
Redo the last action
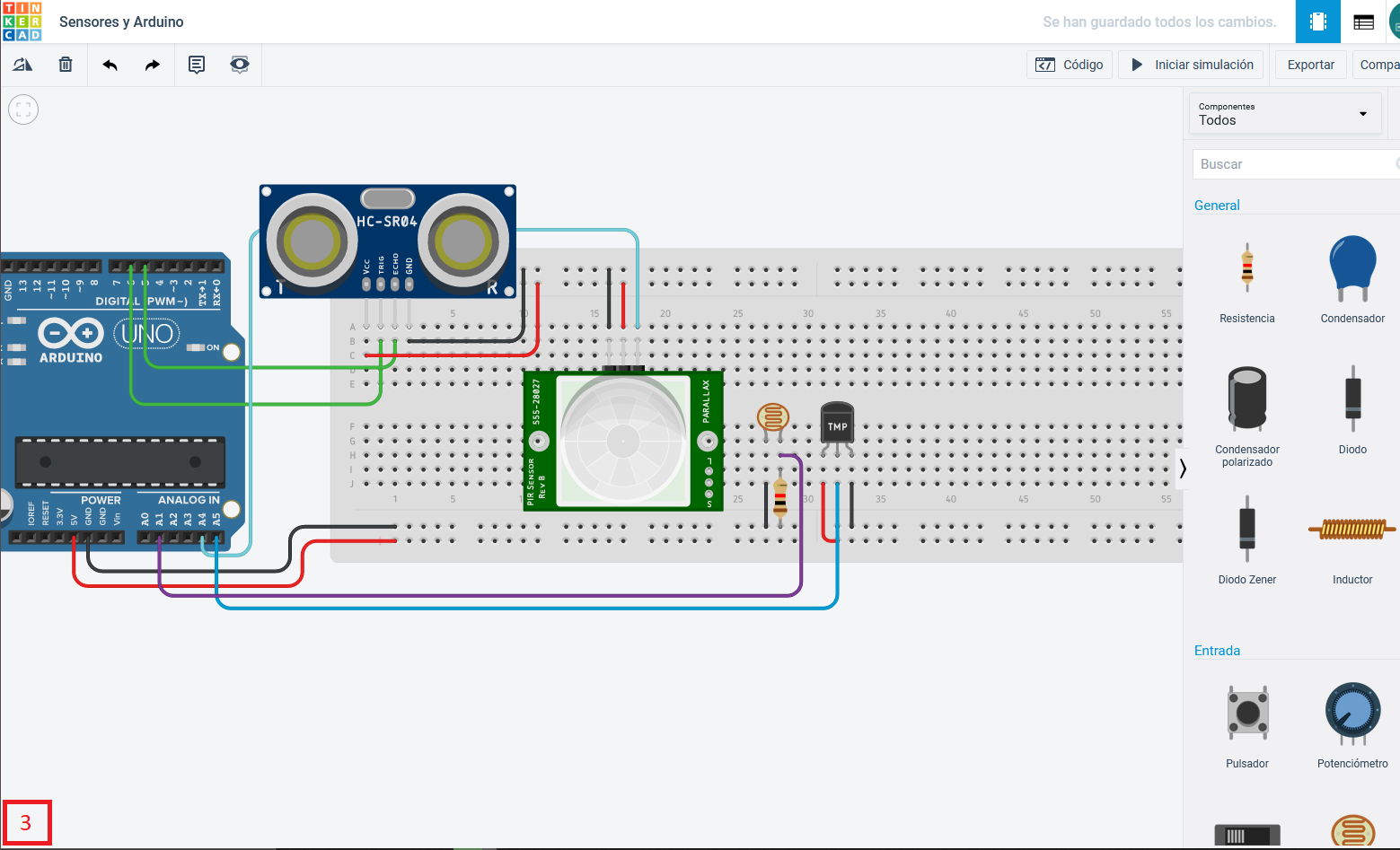point(153,65)
